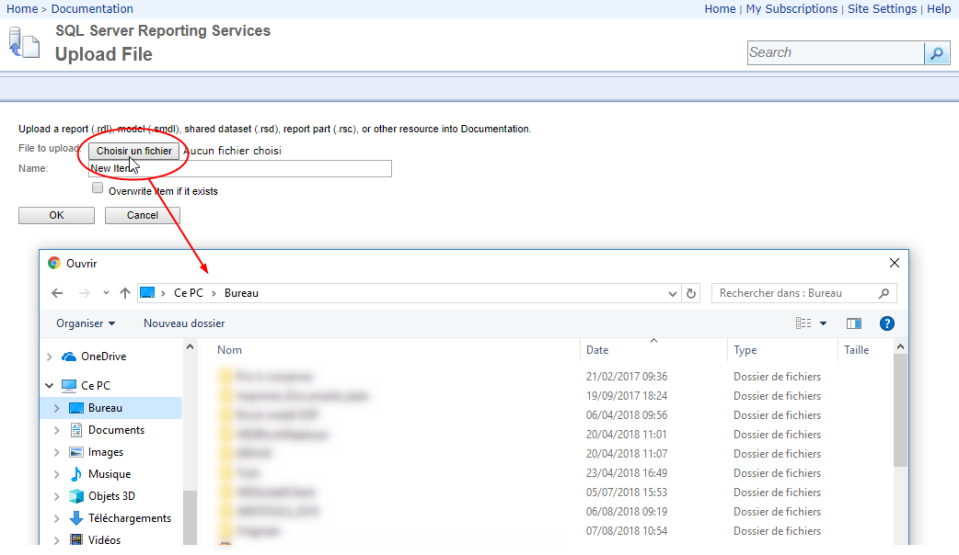Open address bar path history dropdown
The height and width of the screenshot is (555, 959).
tap(673, 294)
